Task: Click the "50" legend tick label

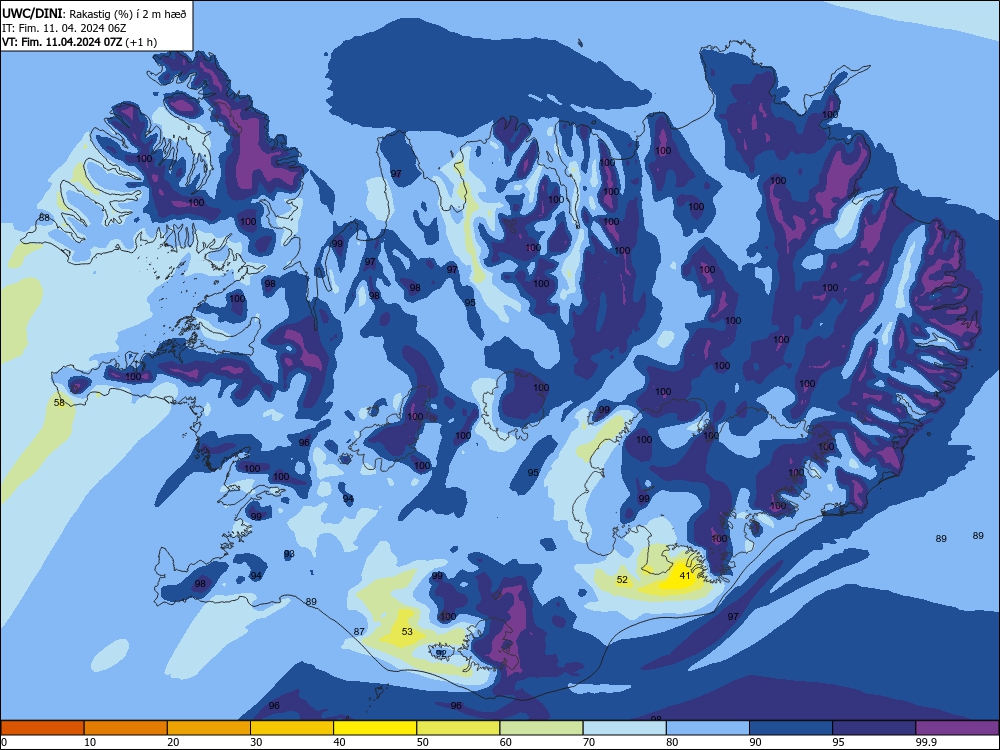Action: pyautogui.click(x=423, y=742)
